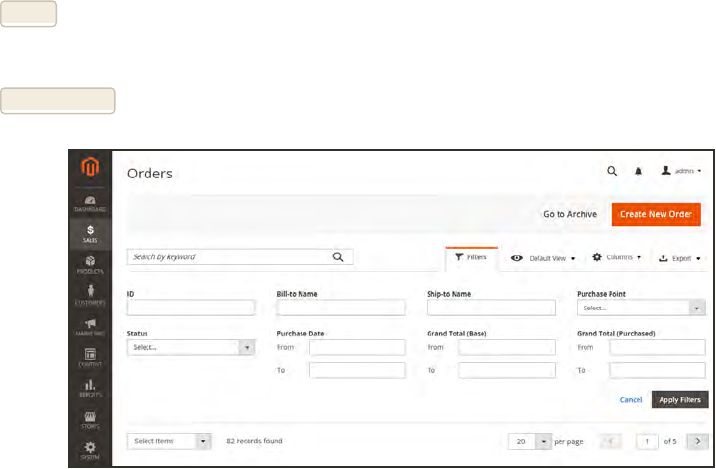Screen dimensions: 716x469
Task: Expand the Status select dropdown
Action: 190,347
